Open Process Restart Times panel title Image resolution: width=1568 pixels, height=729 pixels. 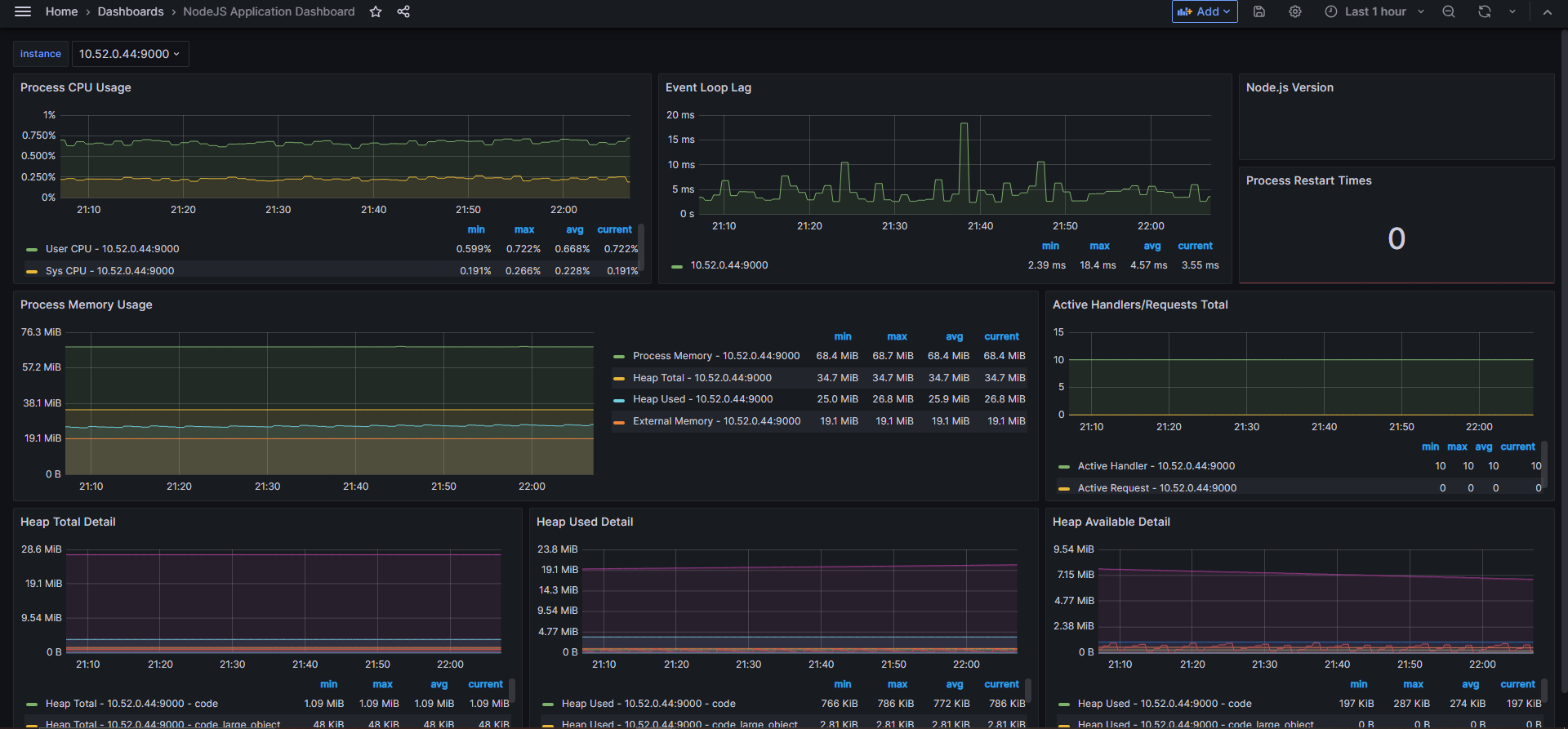(1308, 180)
